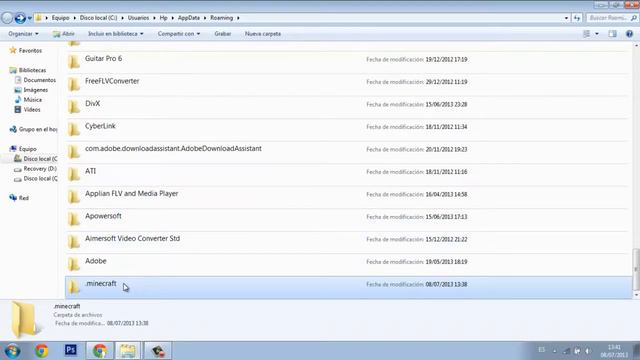Click the Roaming breadcrumb
The image size is (640, 360).
tap(222, 18)
